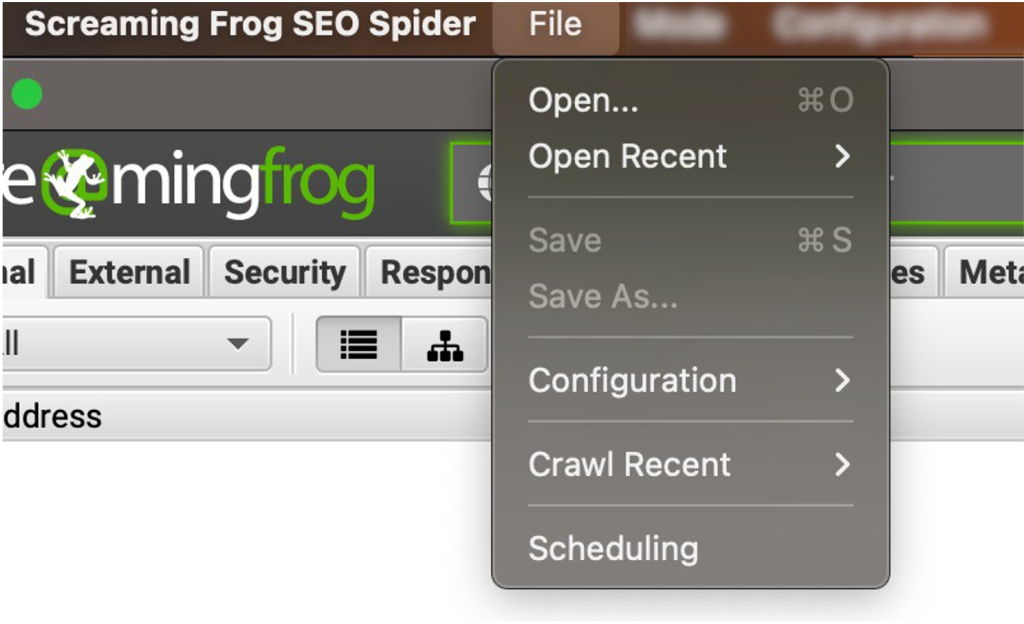This screenshot has width=1024, height=624.
Task: Click the Screaming Frog logo
Action: pos(188,184)
